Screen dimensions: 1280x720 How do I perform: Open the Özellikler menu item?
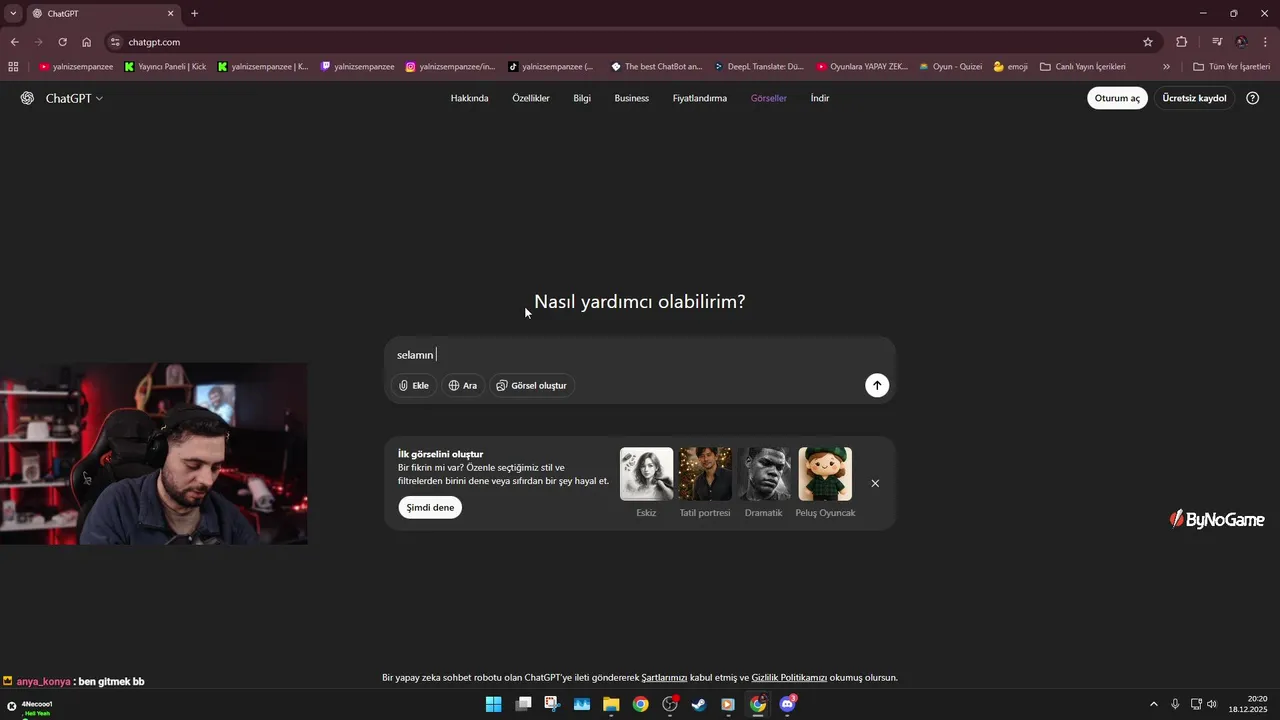[x=531, y=98]
